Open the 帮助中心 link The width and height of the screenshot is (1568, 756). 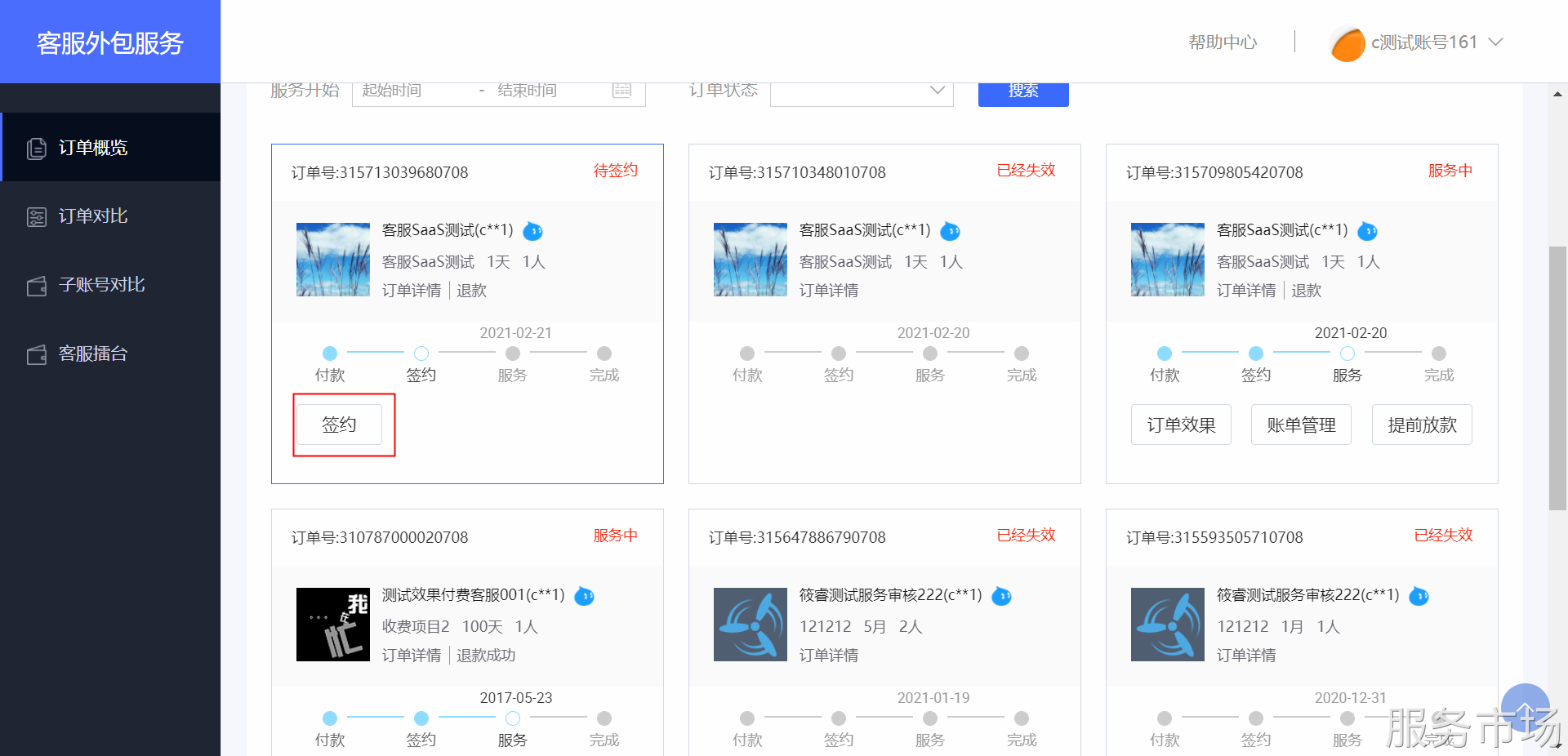tap(1223, 42)
